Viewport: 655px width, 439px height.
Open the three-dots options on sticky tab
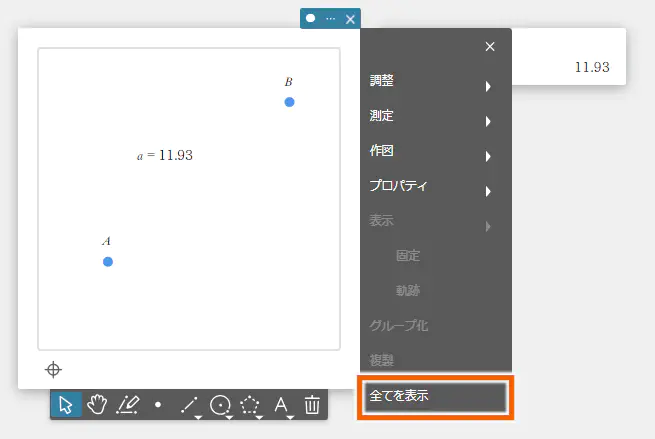(330, 19)
